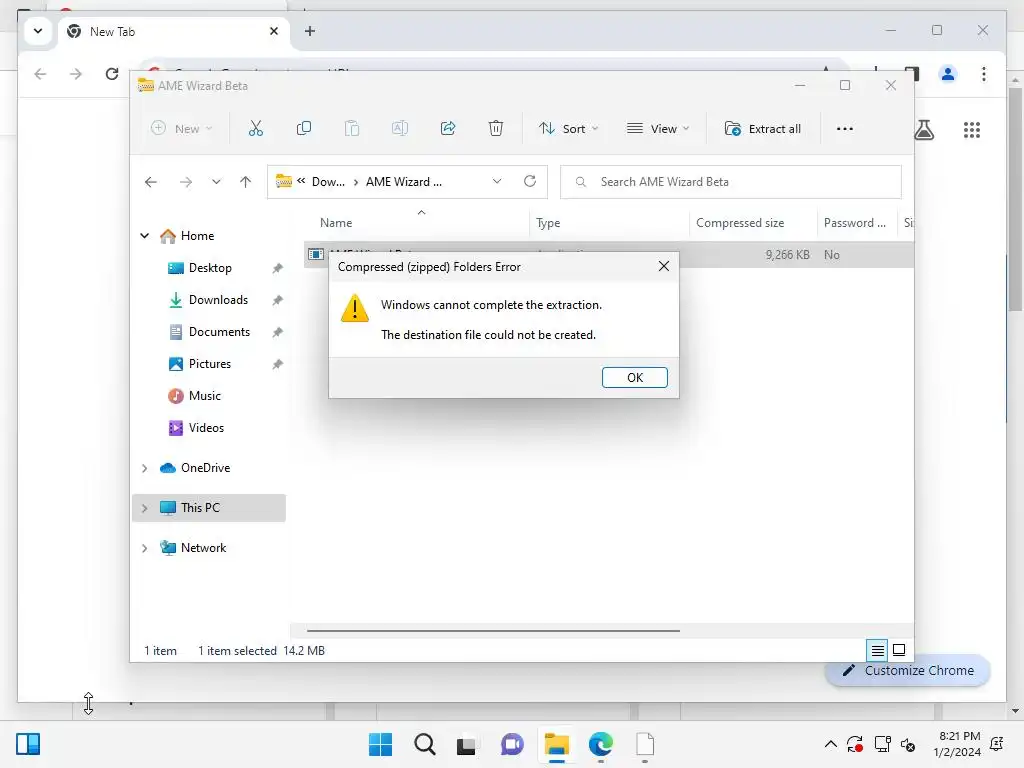Open a new Chrome tab
The width and height of the screenshot is (1024, 768).
(x=310, y=31)
